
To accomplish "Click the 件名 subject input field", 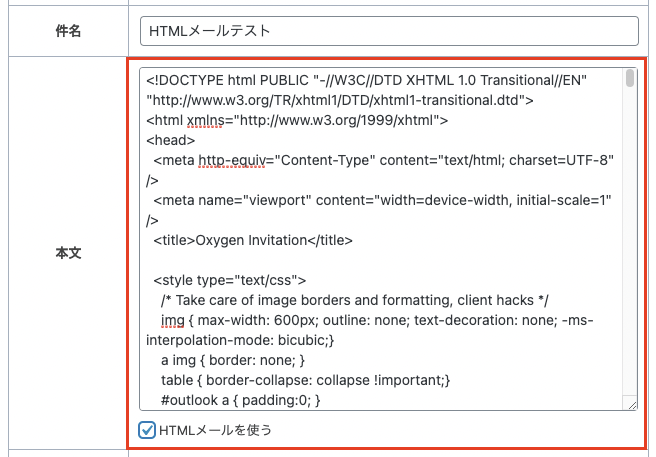I will (389, 30).
